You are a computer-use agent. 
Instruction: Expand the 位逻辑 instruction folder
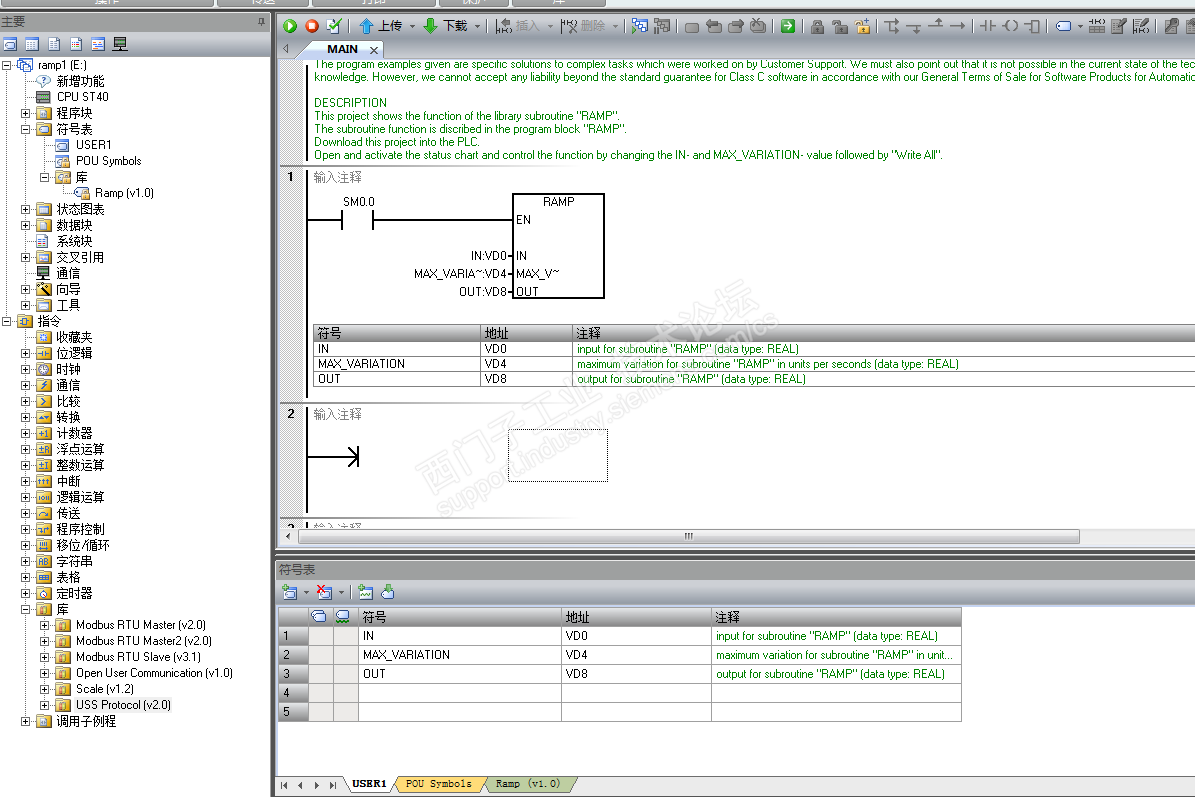26,354
